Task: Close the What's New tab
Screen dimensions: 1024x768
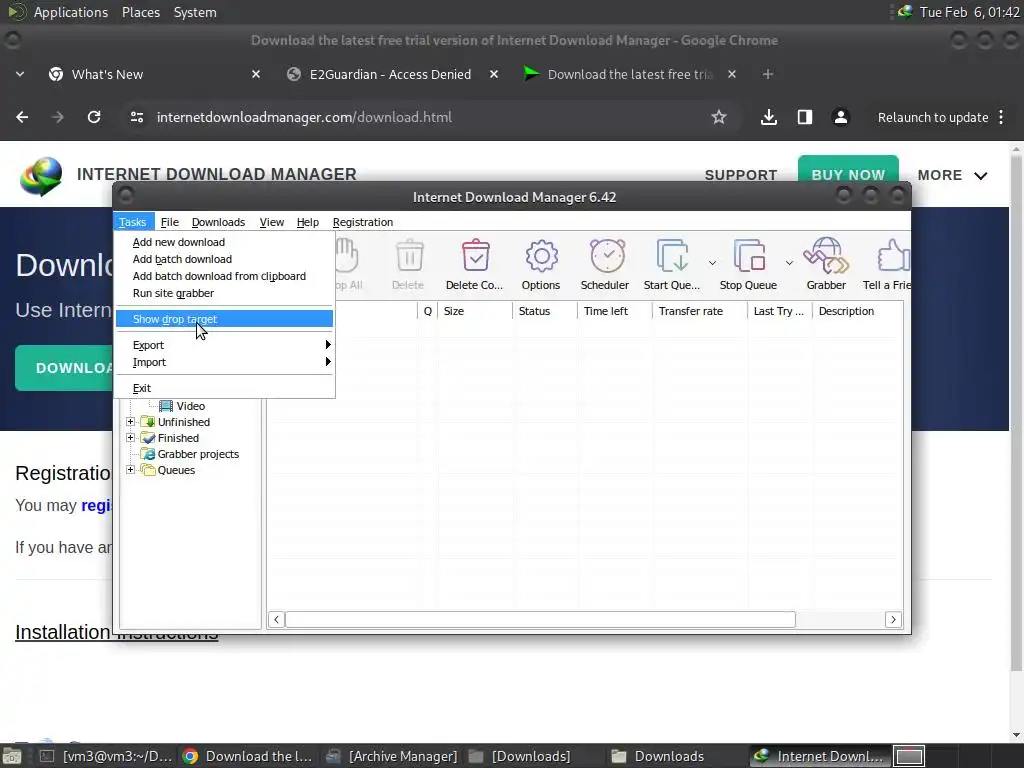Action: point(256,74)
